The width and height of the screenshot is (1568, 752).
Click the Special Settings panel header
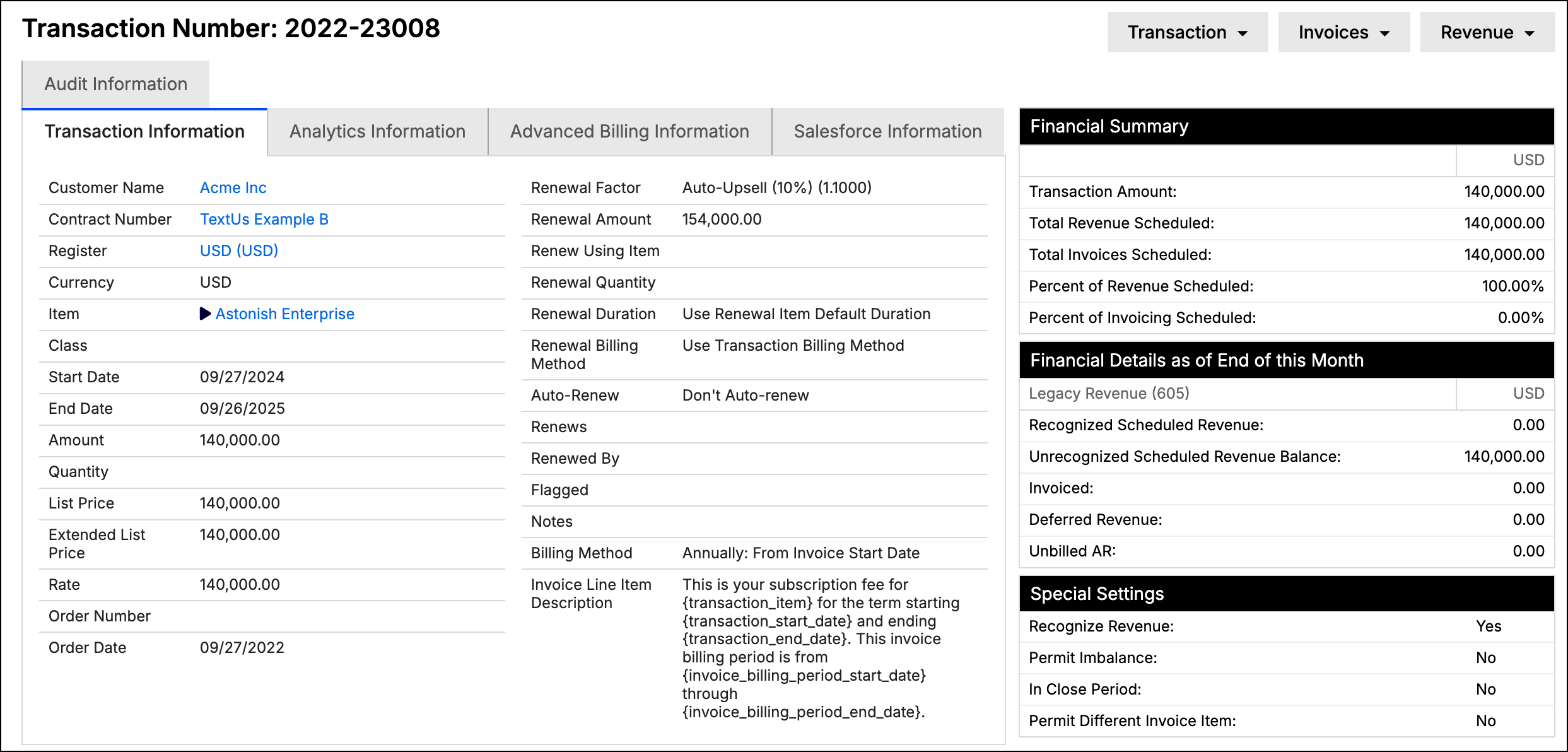(1287, 594)
